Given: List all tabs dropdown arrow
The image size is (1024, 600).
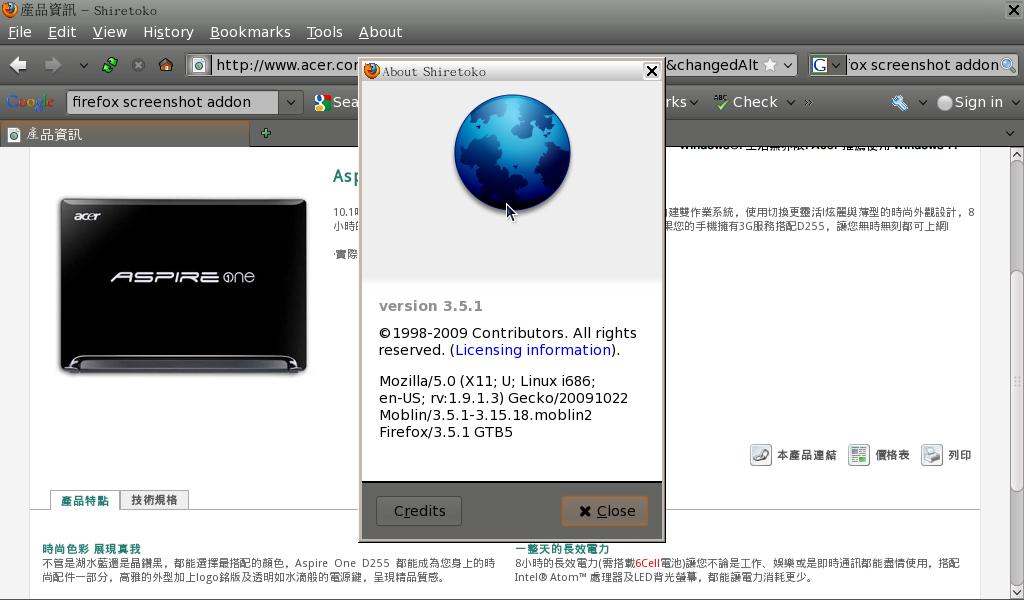Looking at the screenshot, I should (1010, 133).
